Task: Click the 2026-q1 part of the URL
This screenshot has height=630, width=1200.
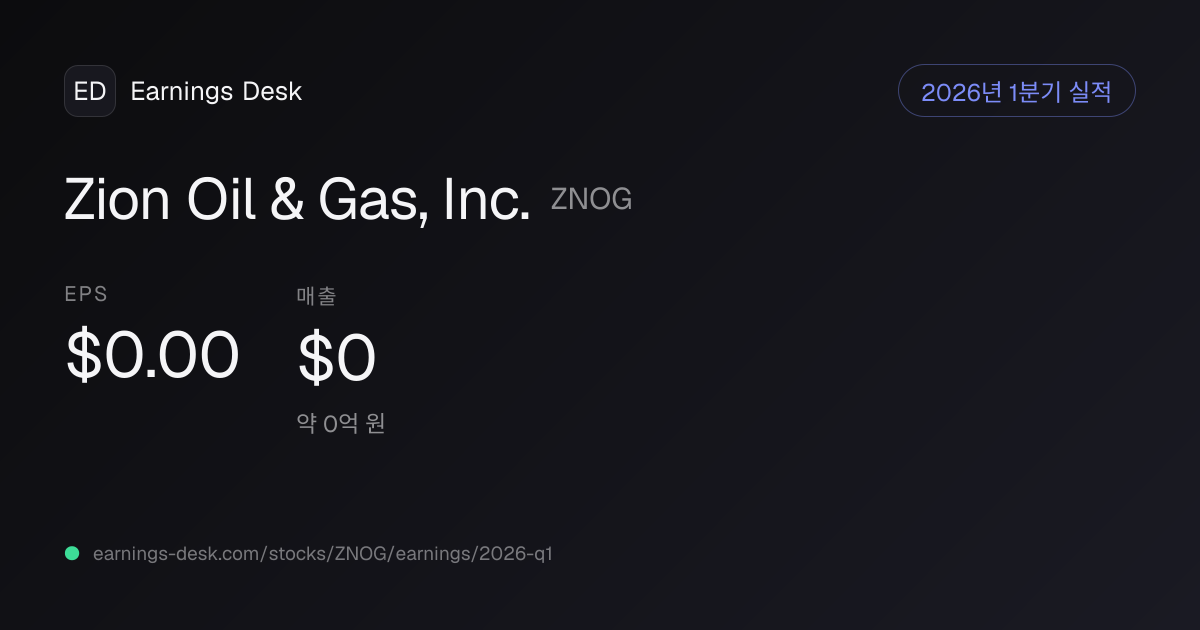Action: [518, 553]
